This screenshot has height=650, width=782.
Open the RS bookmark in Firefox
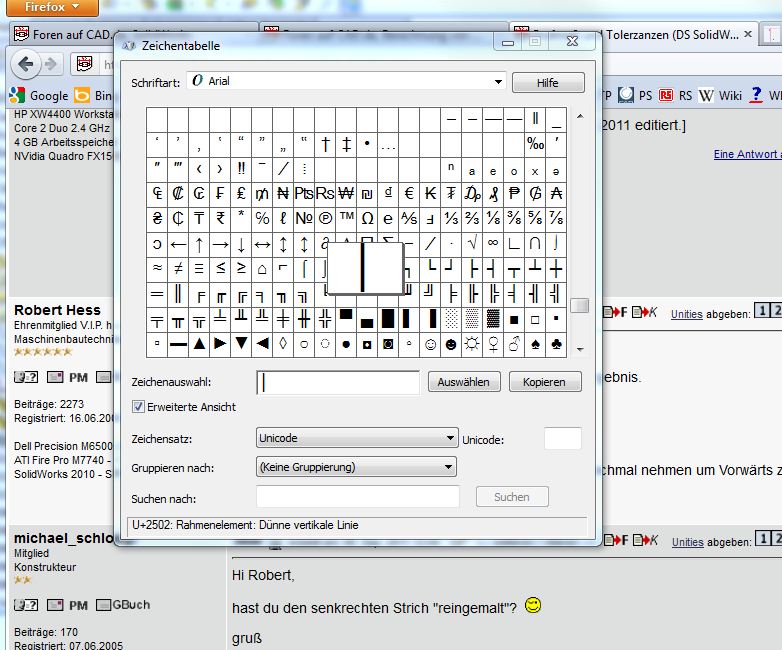(676, 95)
